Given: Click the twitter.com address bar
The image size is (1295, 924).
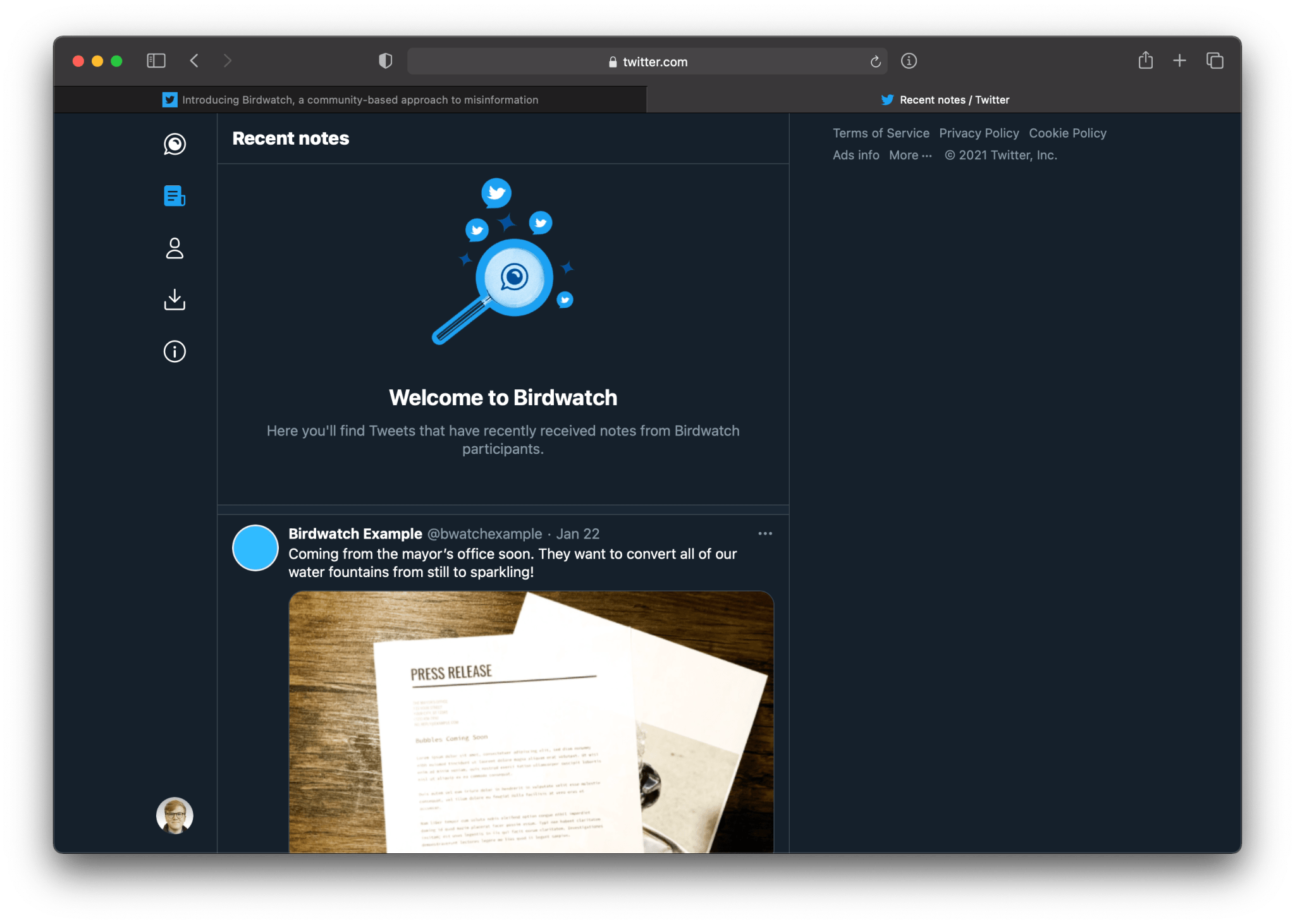Looking at the screenshot, I should click(647, 61).
